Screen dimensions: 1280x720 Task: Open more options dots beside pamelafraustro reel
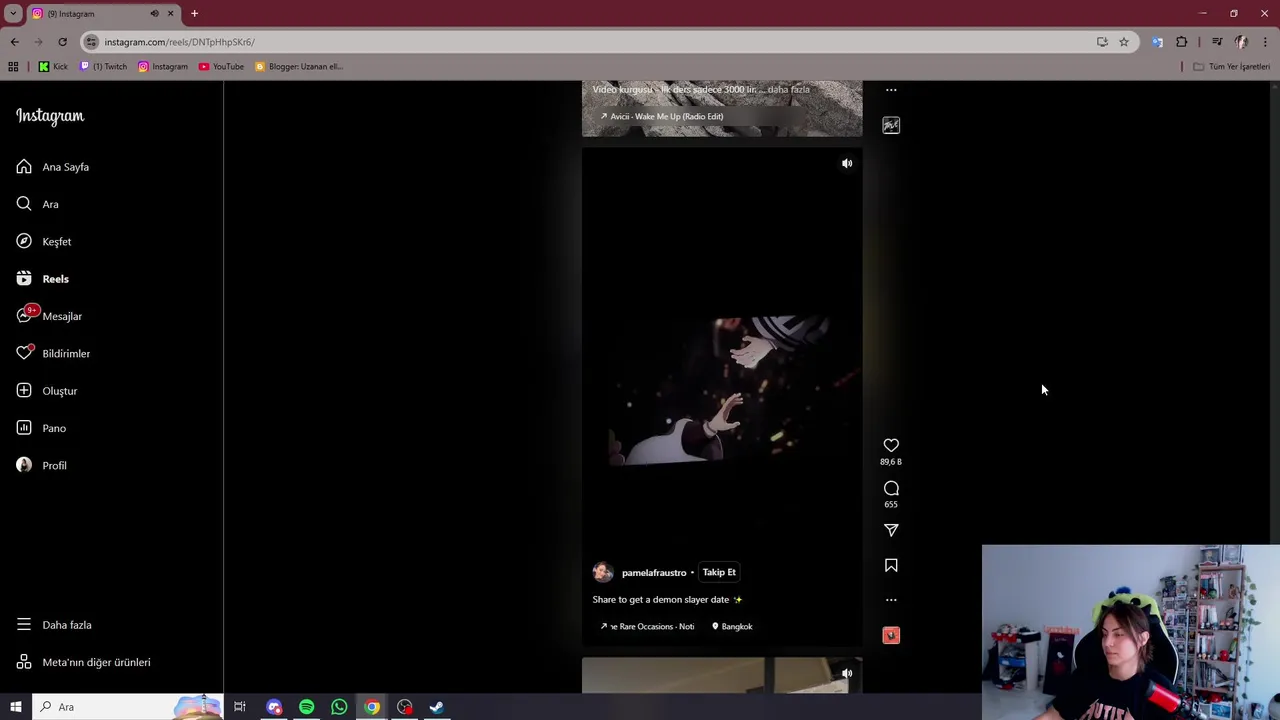[891, 600]
